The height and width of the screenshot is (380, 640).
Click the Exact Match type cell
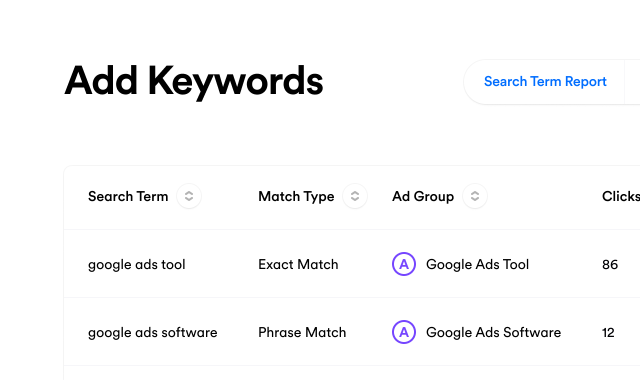tap(298, 264)
